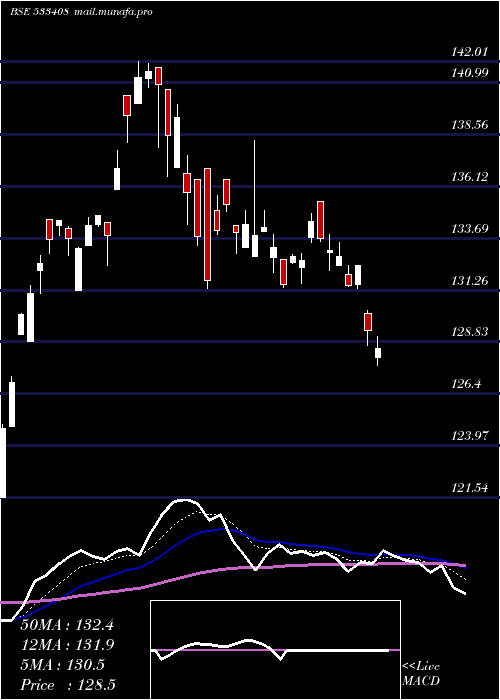This screenshot has height=700, width=500.
Task: Click inside the MACD inset chart
Action: [x=275, y=650]
